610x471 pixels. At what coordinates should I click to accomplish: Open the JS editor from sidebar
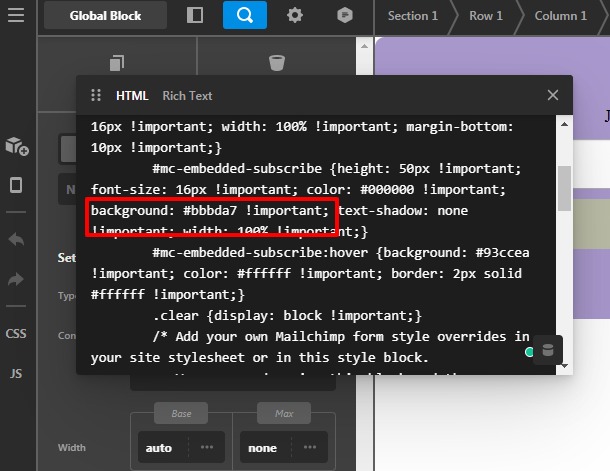[16, 373]
